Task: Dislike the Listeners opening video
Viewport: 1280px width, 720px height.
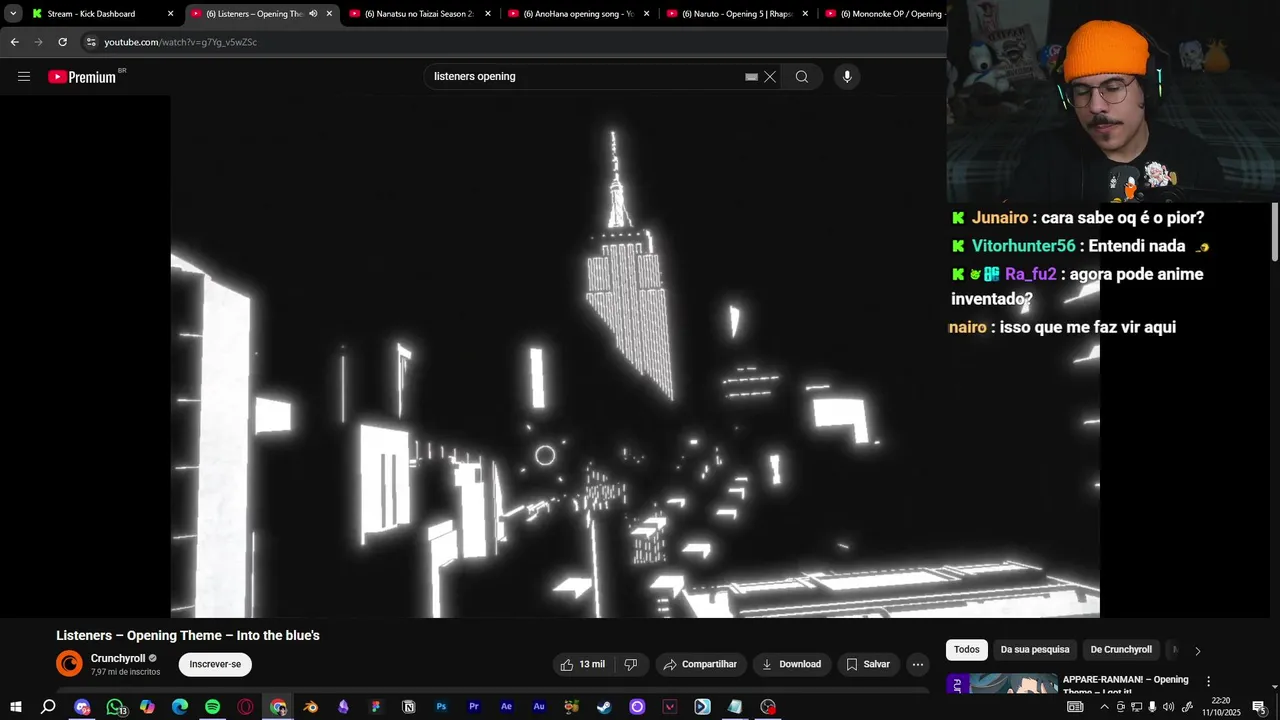Action: coord(631,664)
